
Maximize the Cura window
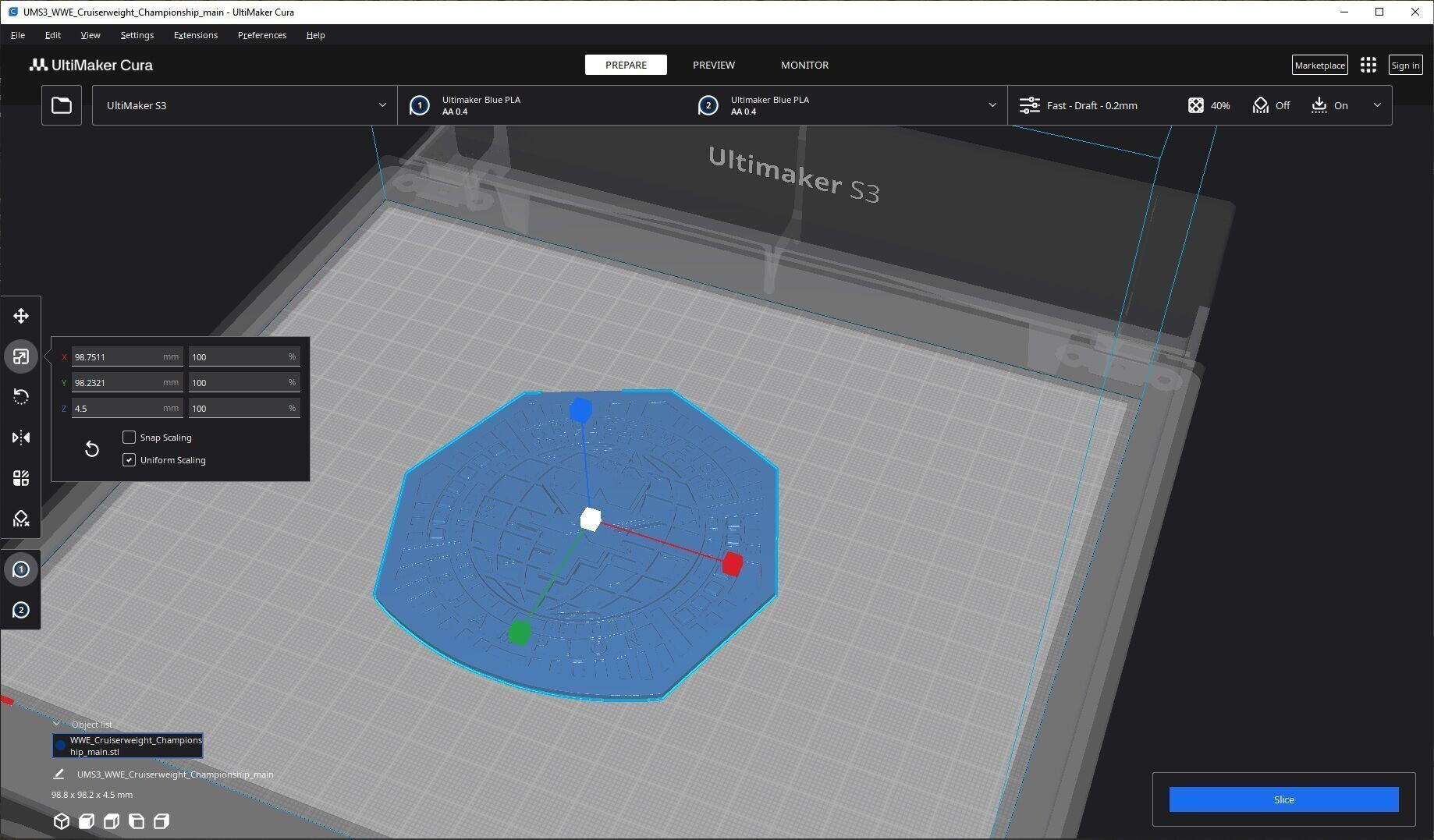click(x=1379, y=12)
